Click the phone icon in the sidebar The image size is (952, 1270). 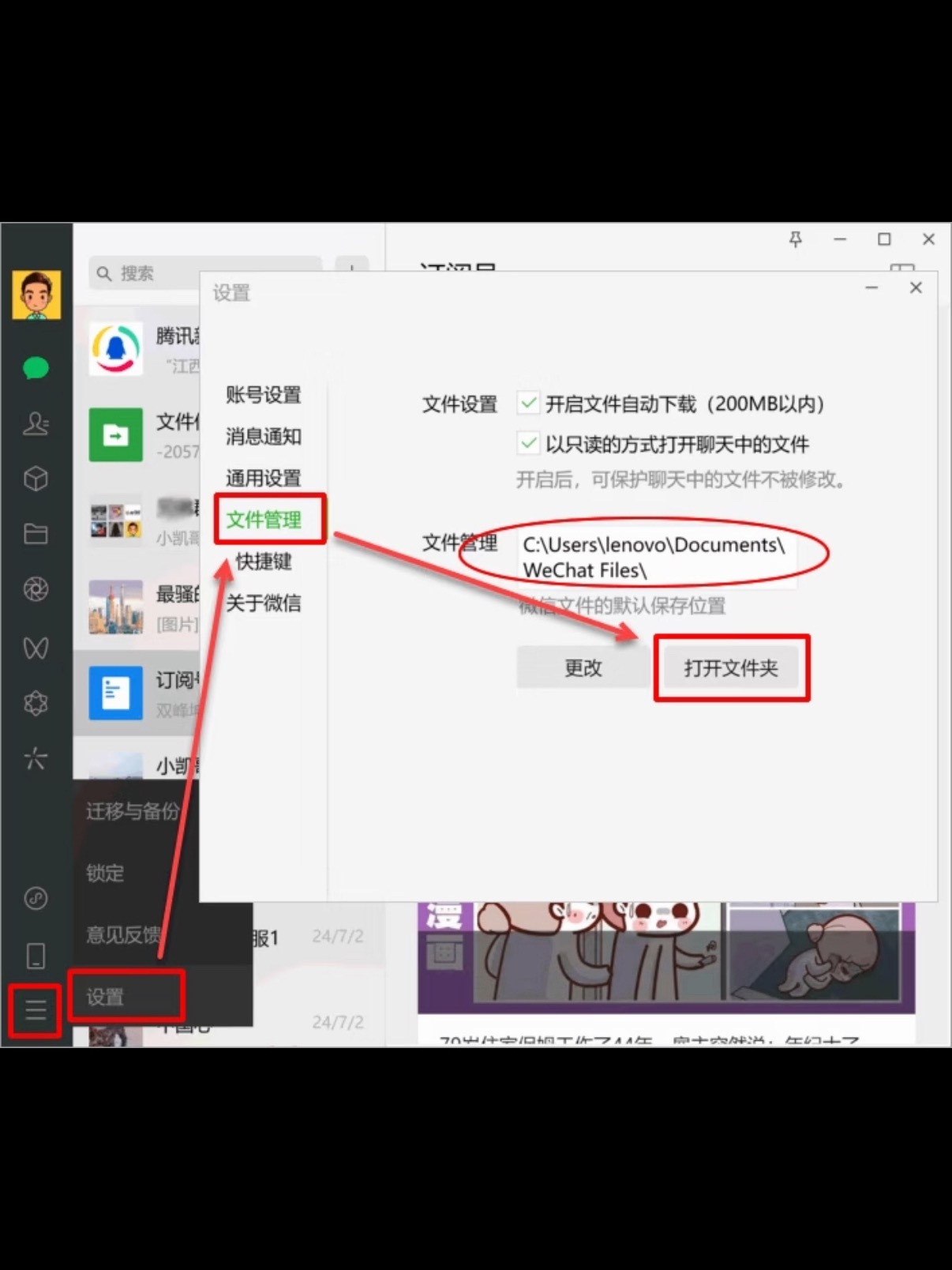36,956
